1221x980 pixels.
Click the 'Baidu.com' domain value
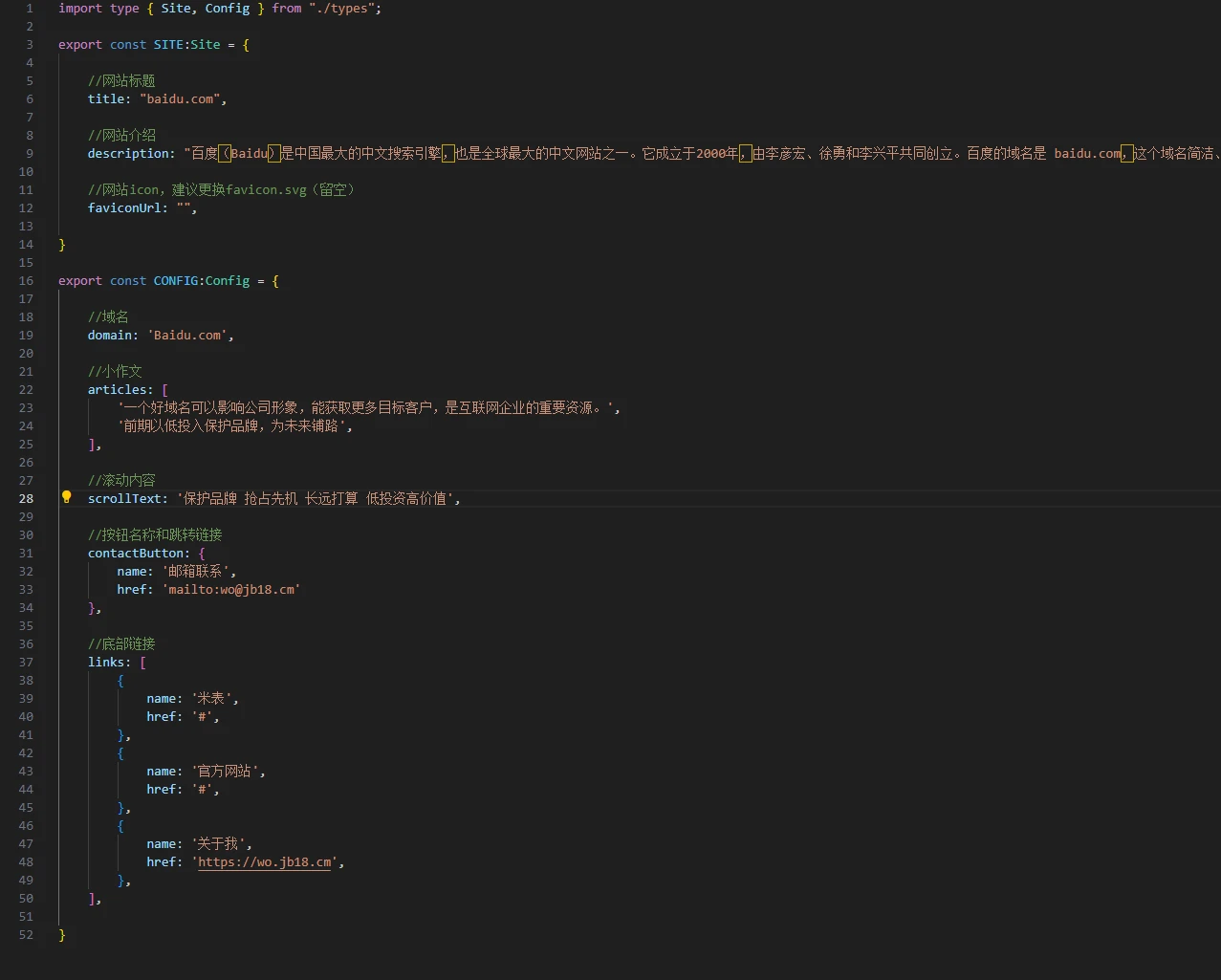click(x=188, y=336)
